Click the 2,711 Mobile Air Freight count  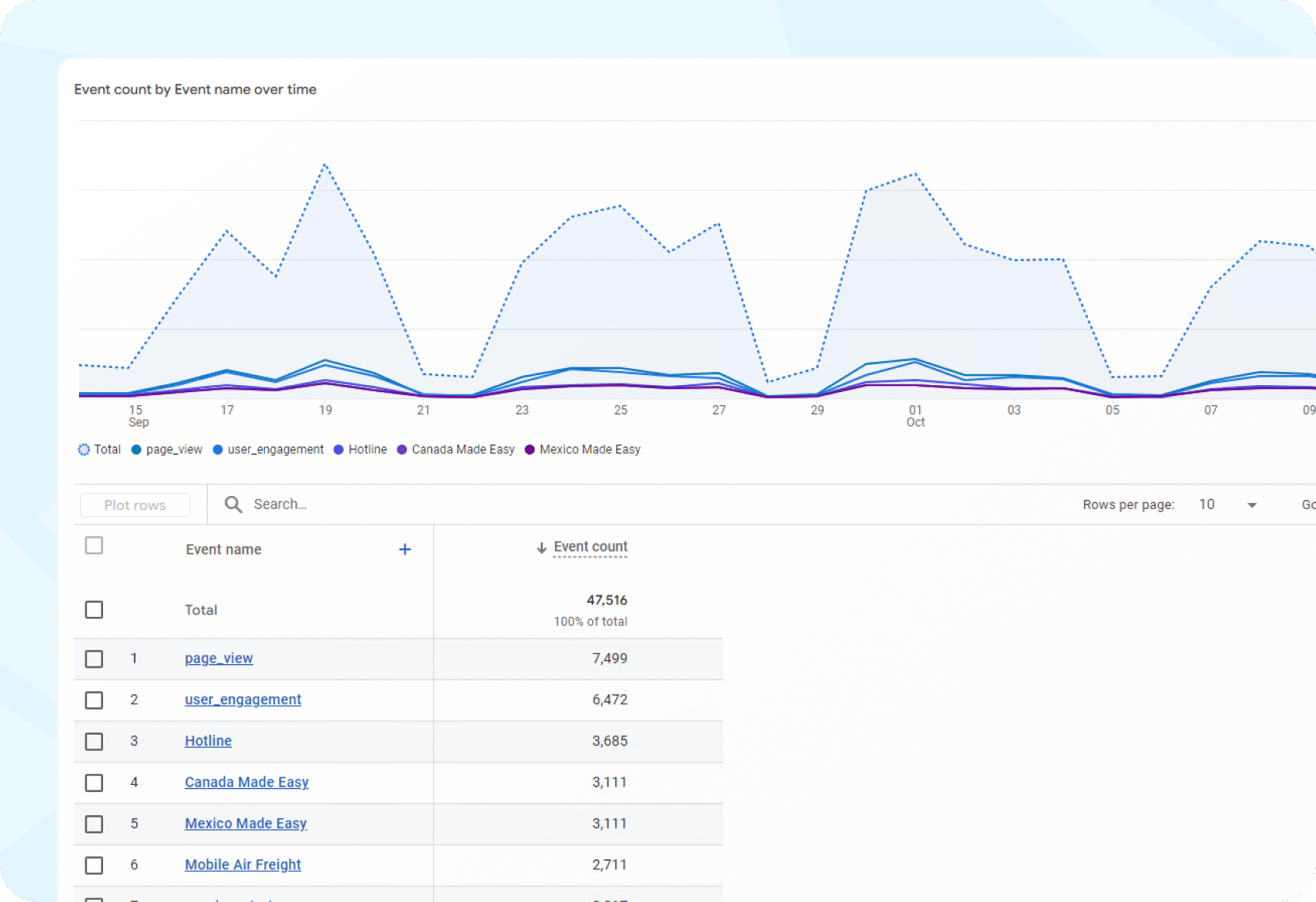[610, 865]
